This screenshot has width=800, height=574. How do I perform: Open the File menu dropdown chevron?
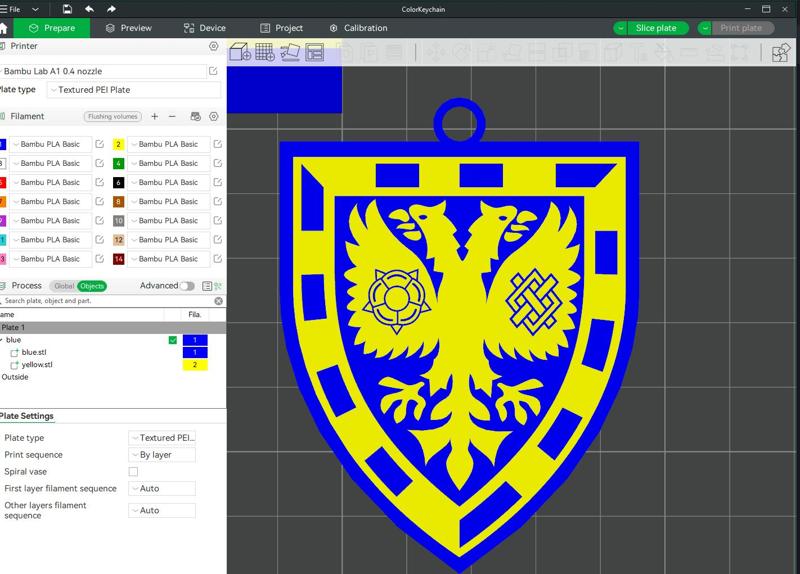tap(35, 9)
